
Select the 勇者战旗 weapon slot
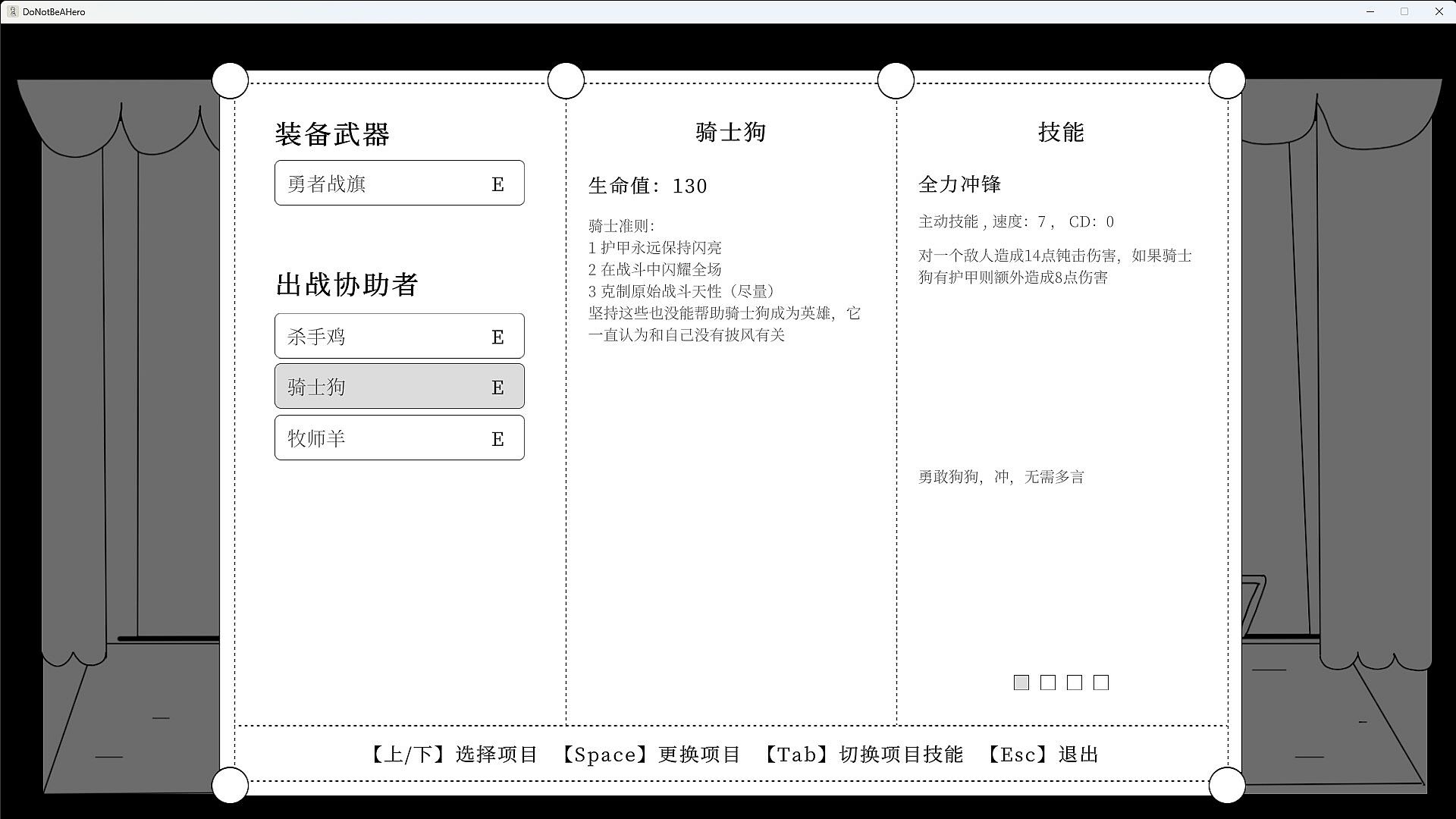(x=379, y=183)
